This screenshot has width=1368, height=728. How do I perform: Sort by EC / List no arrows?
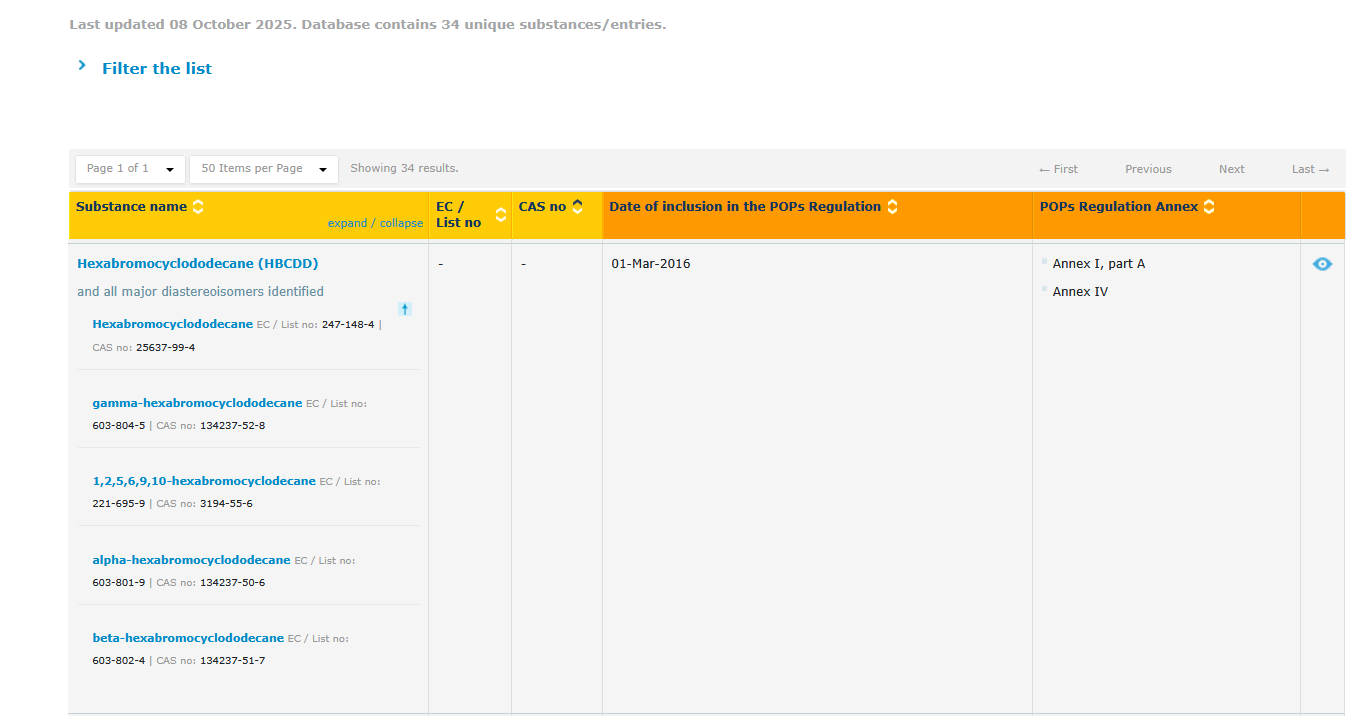point(501,215)
